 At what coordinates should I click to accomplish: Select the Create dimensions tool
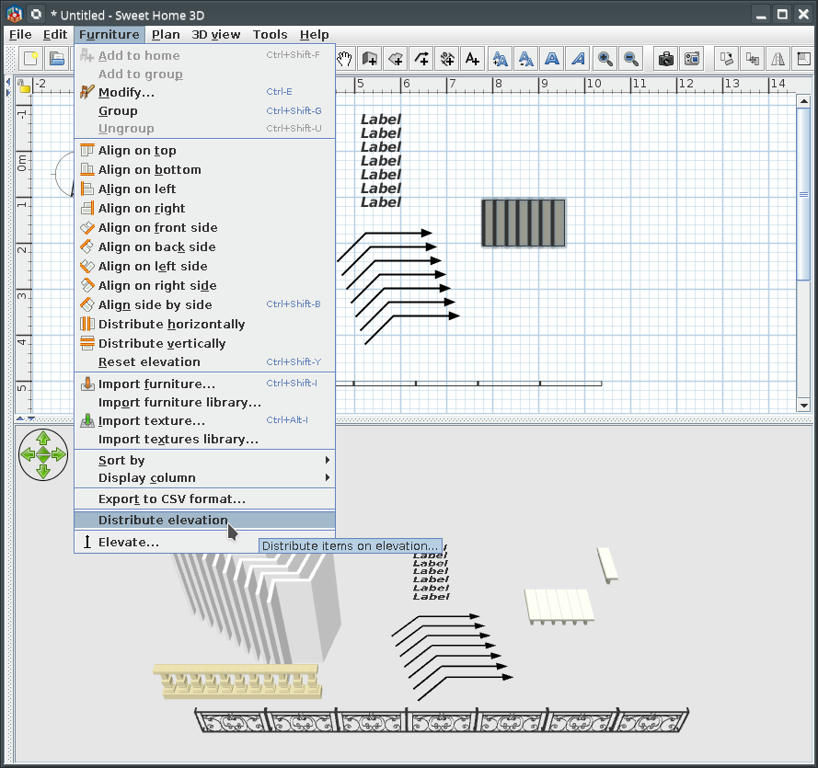click(447, 58)
